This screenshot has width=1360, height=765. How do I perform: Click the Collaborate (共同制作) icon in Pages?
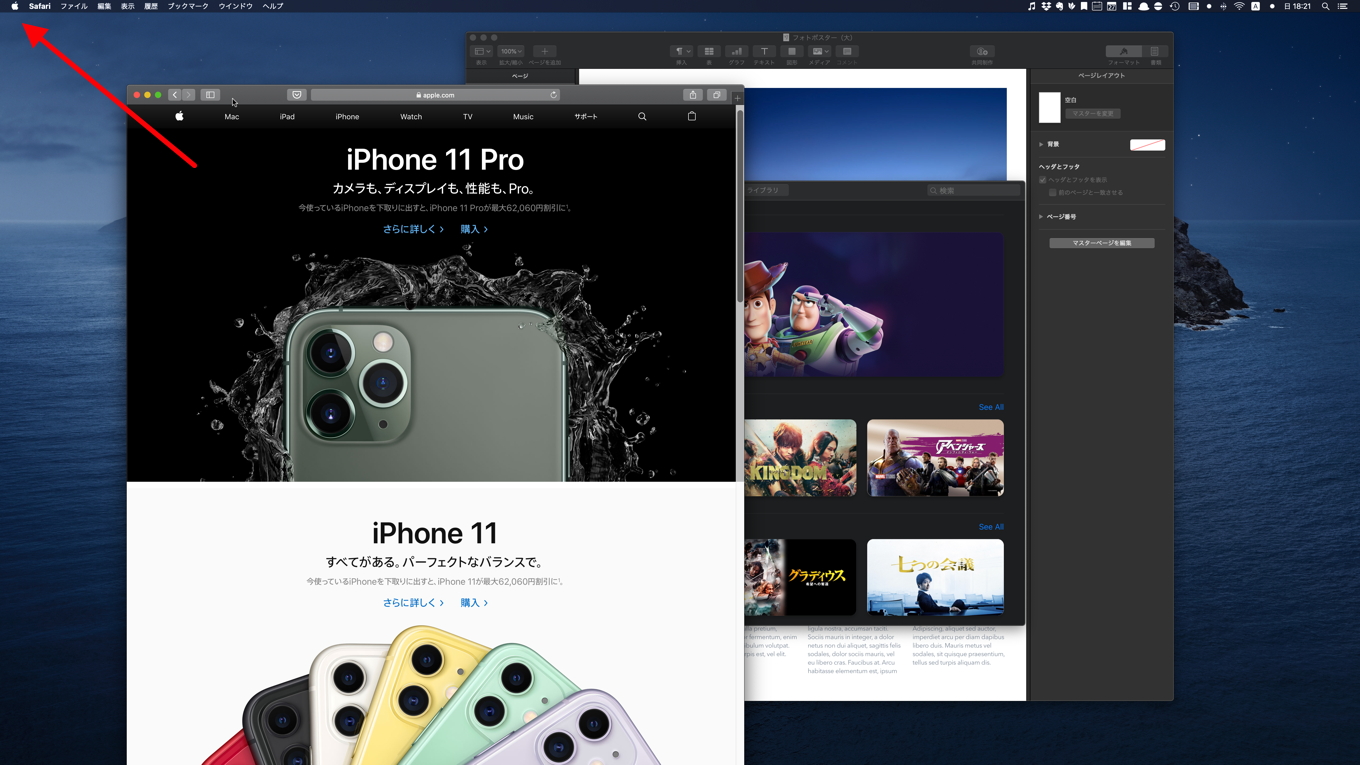pos(982,51)
